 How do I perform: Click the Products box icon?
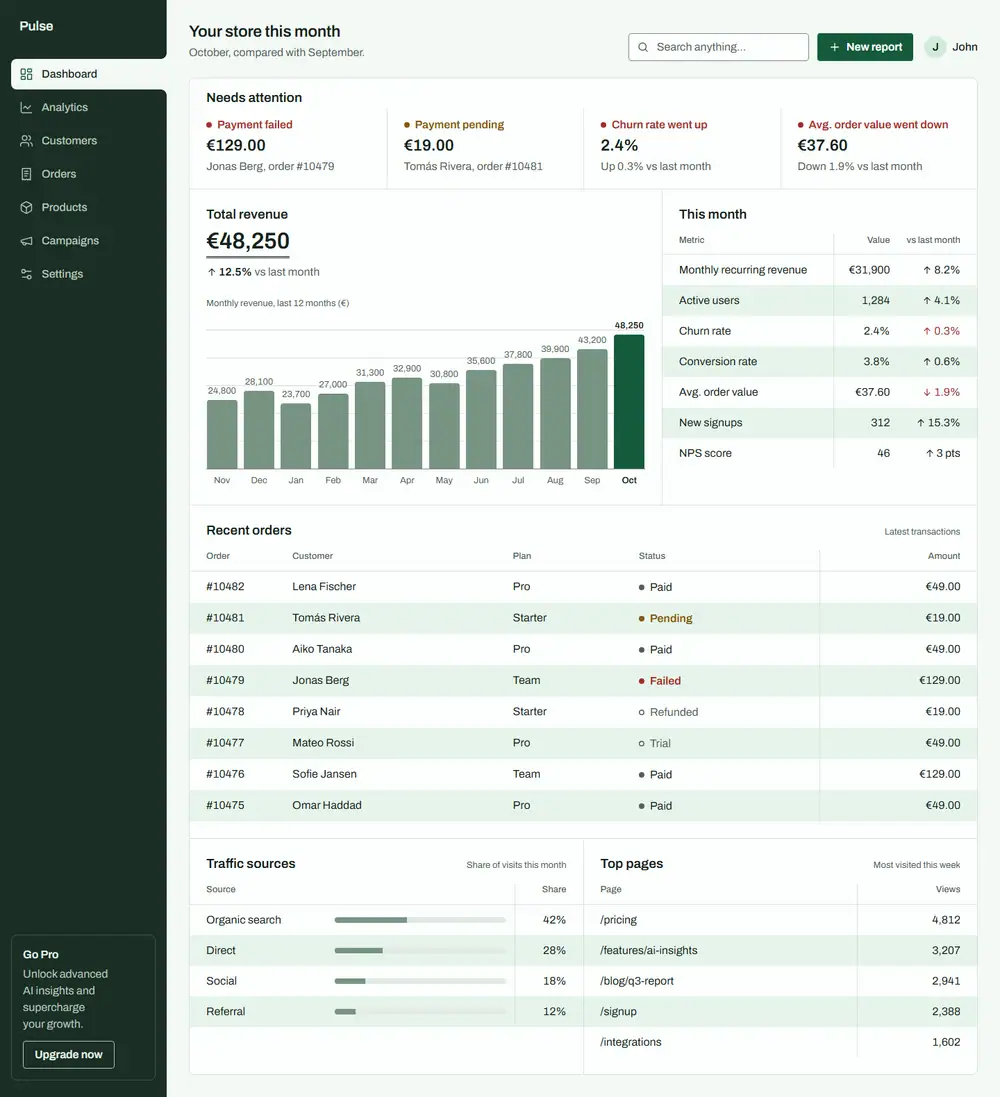click(x=27, y=208)
